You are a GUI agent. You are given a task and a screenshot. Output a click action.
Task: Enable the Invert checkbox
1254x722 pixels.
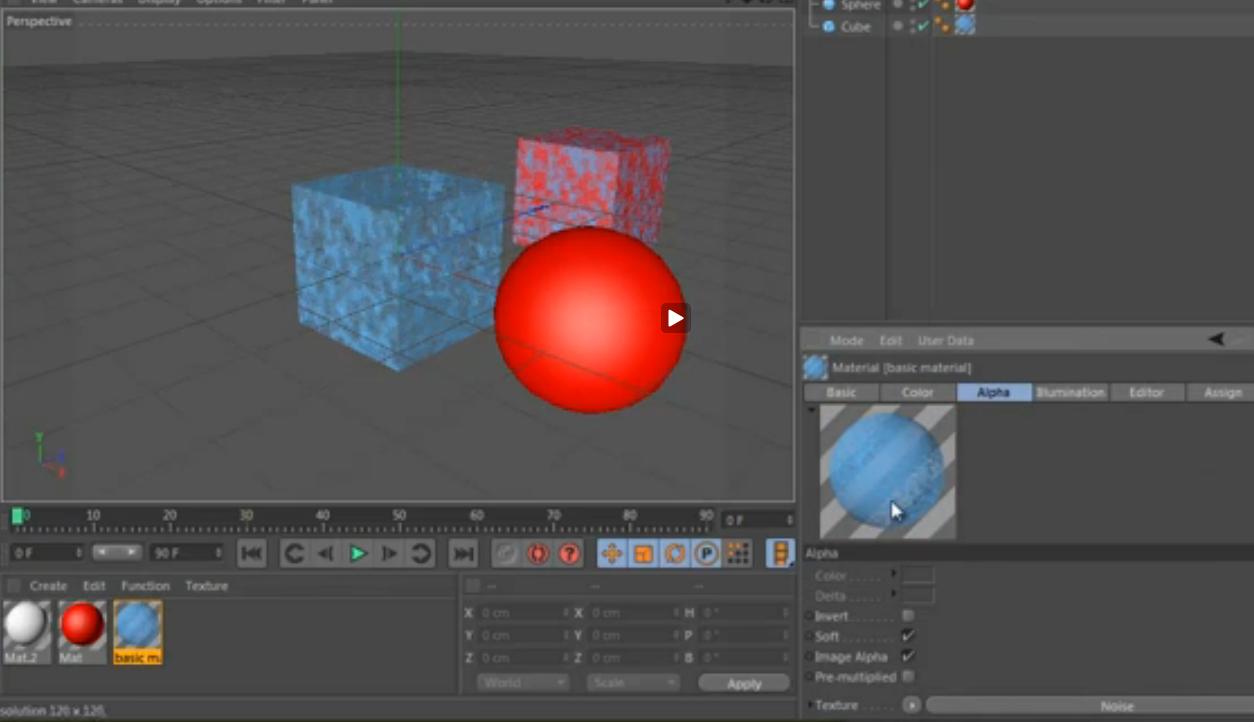[x=908, y=616]
